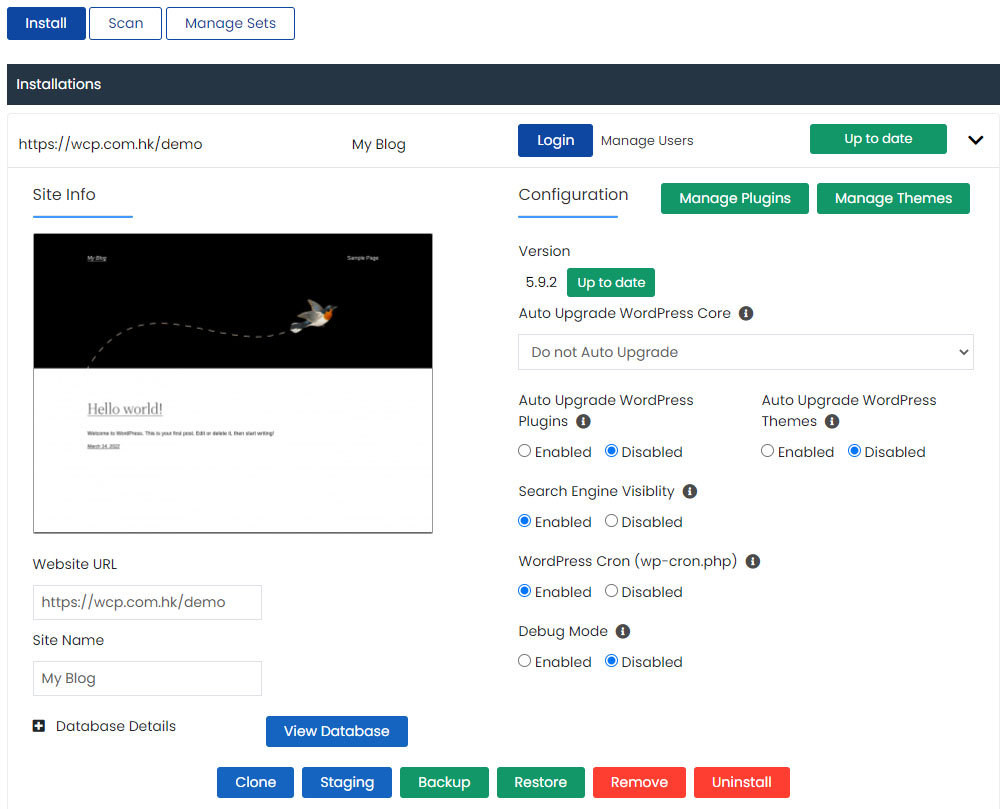Switch to the Scan tab

click(125, 23)
